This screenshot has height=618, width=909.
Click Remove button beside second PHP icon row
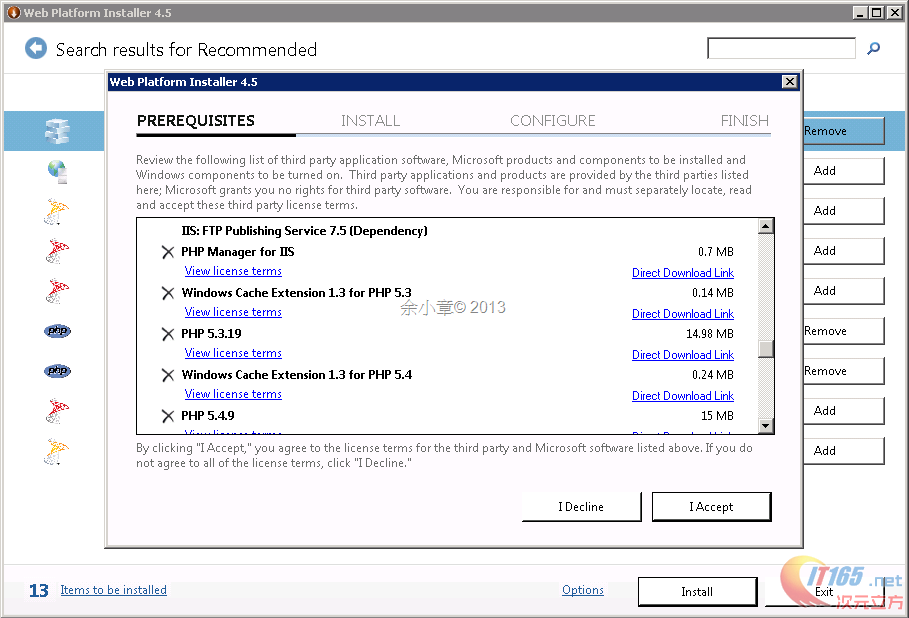pyautogui.click(x=844, y=371)
